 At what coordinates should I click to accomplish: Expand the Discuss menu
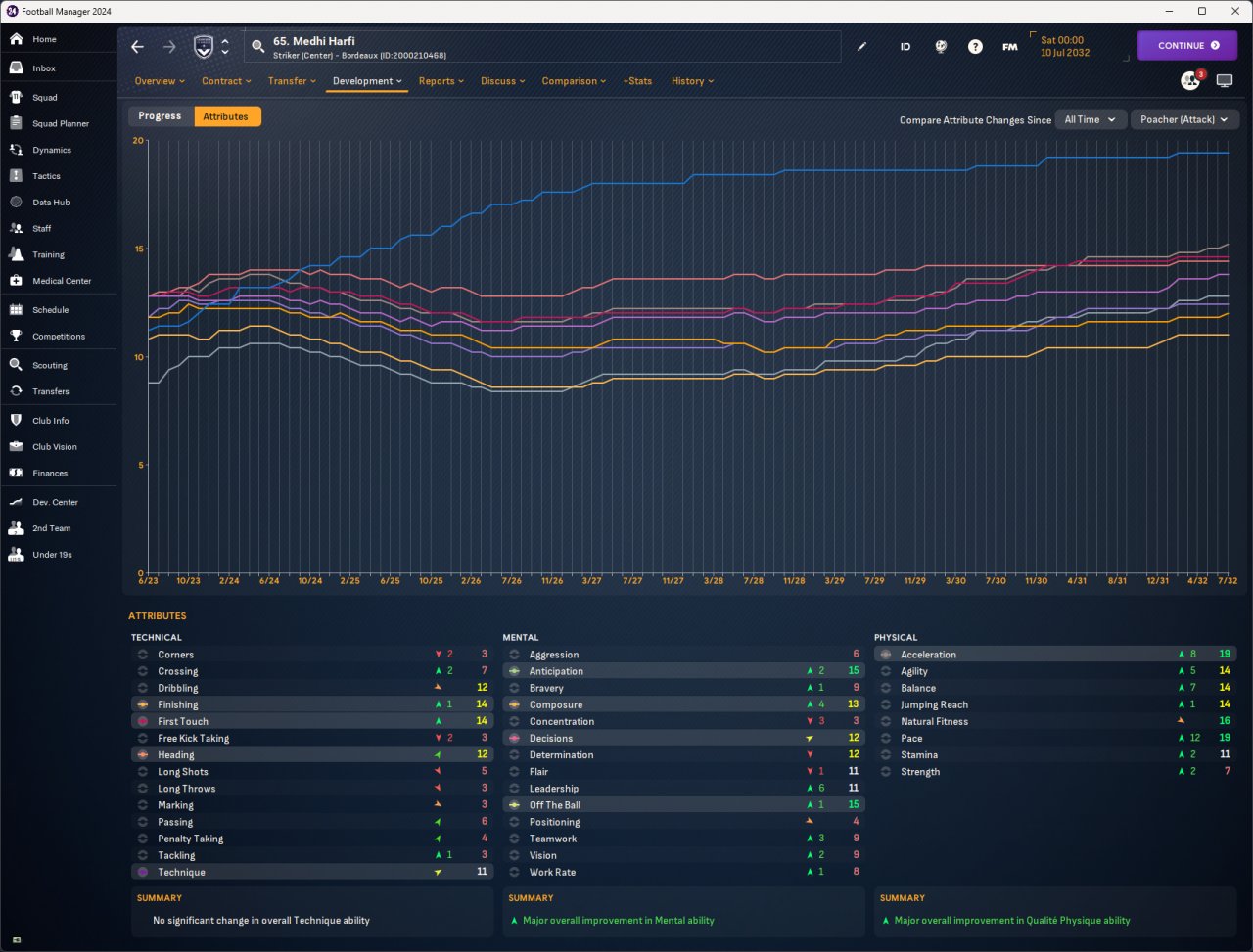tap(502, 81)
